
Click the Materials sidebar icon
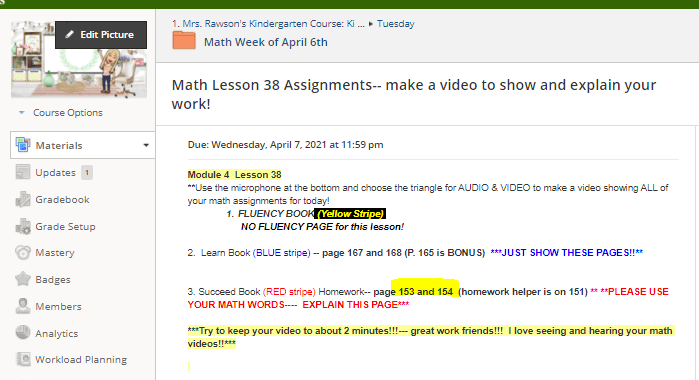point(23,145)
